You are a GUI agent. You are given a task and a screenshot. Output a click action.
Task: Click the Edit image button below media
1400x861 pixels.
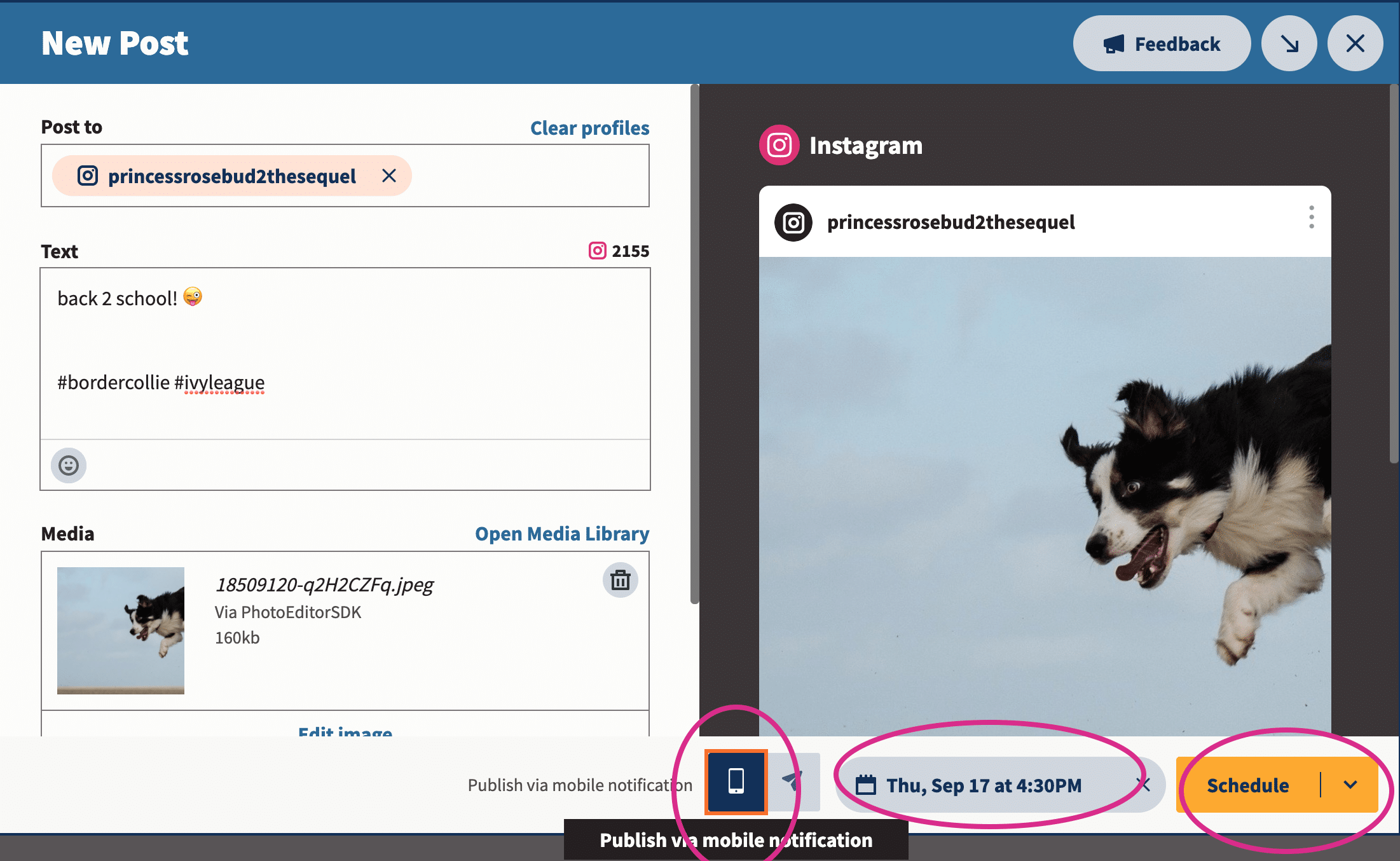346,730
